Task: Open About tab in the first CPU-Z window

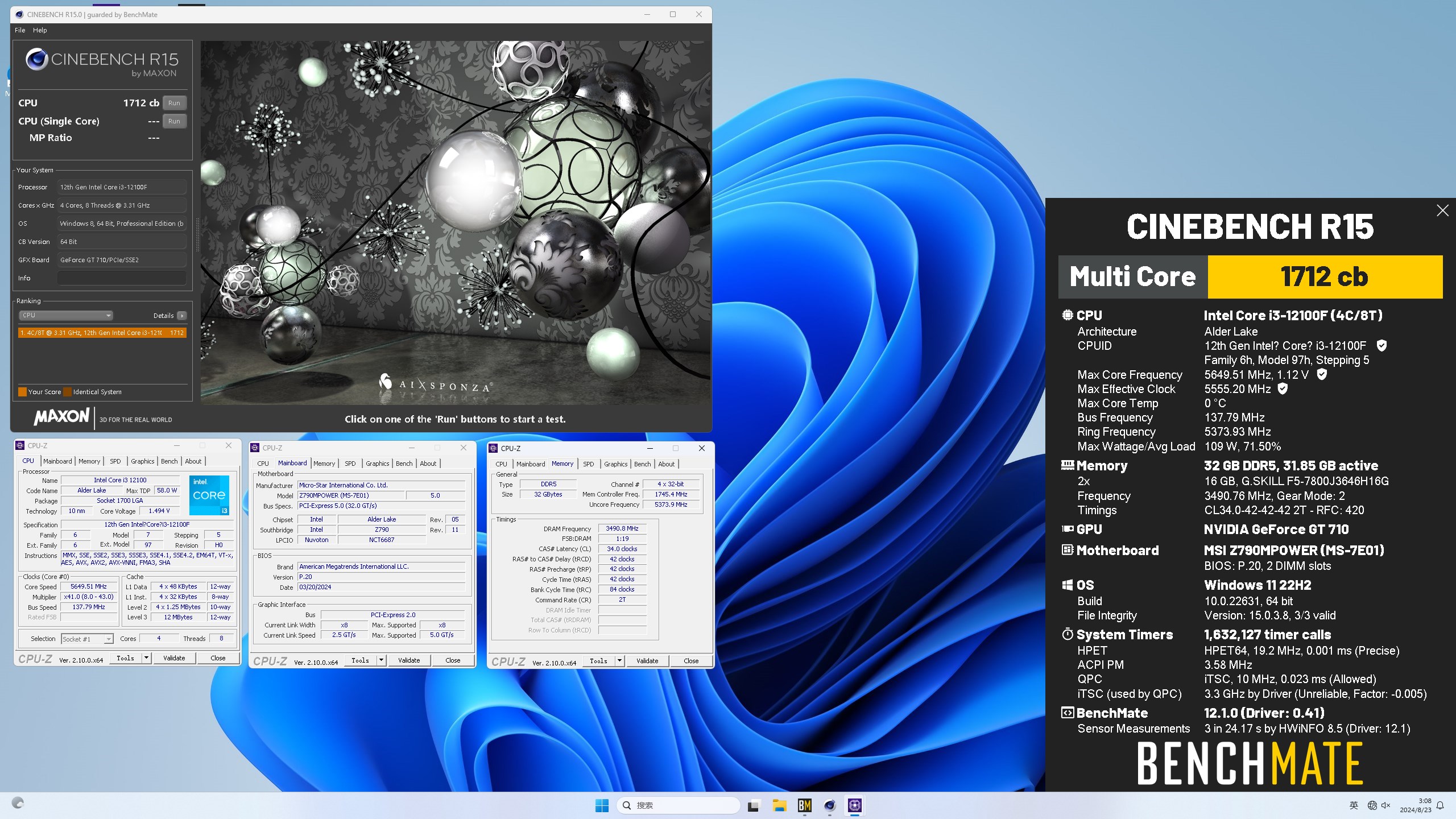Action: click(193, 461)
